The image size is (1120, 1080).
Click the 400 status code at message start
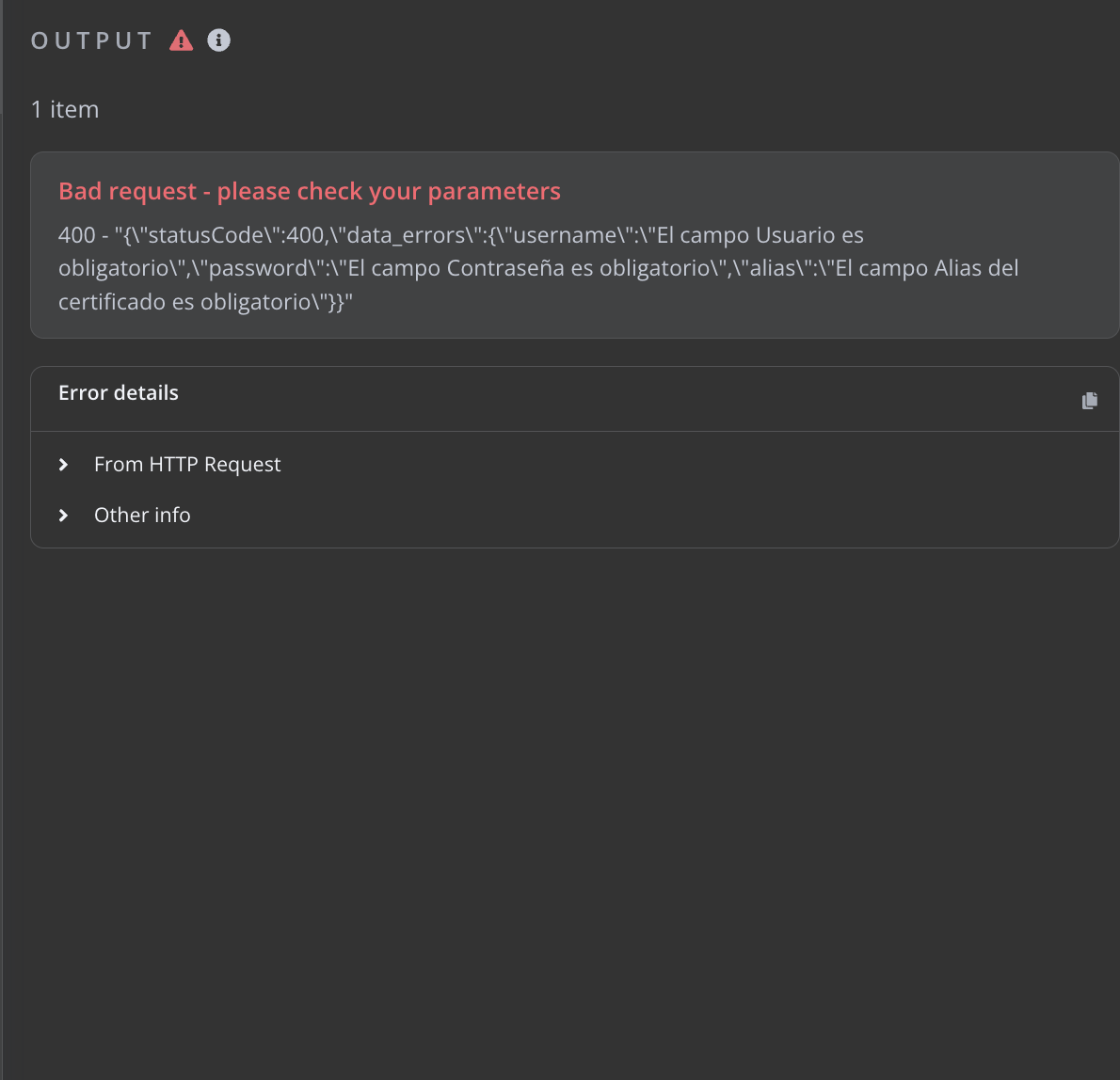pos(76,235)
